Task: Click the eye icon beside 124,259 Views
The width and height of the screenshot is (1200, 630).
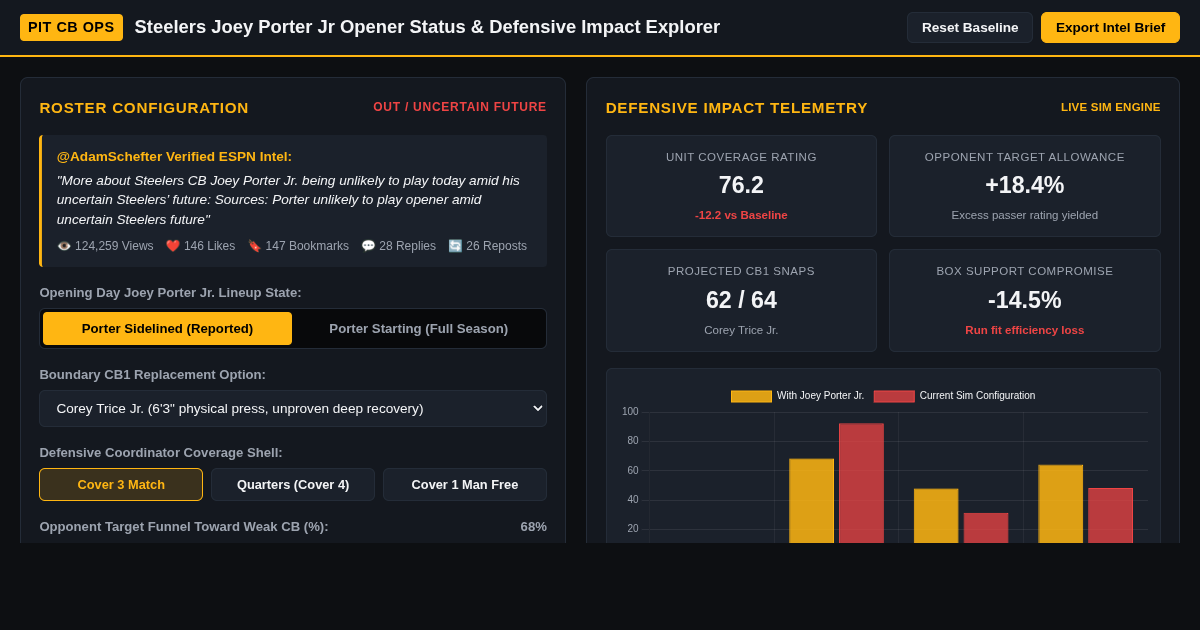Action: pos(64,246)
